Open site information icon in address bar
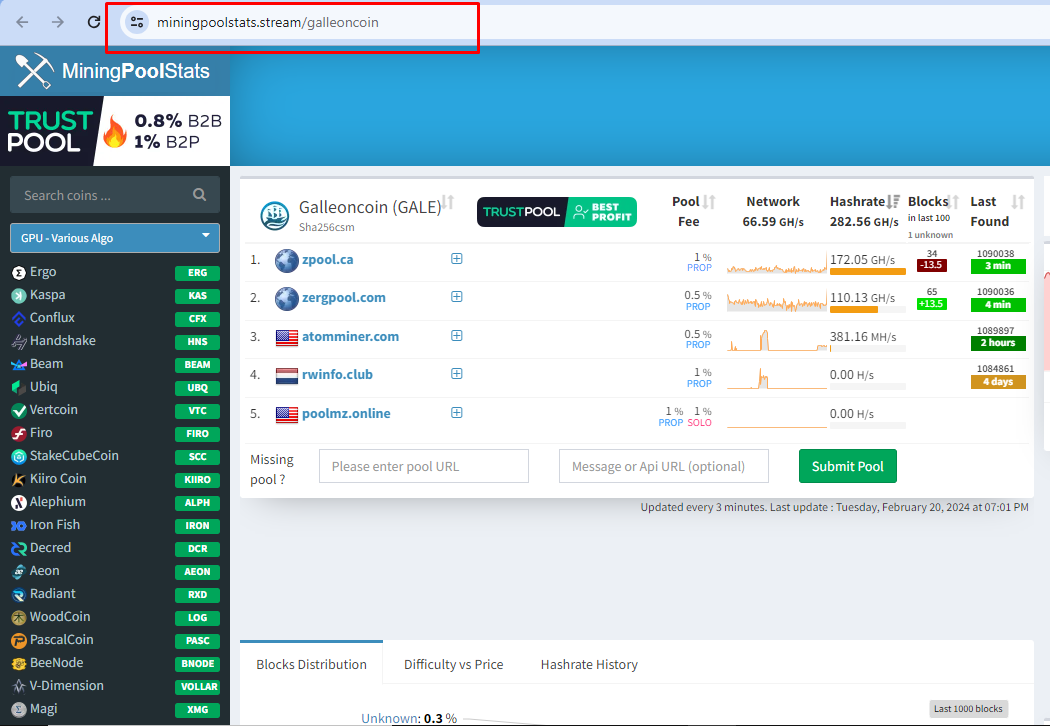The height and width of the screenshot is (726, 1050). tap(137, 22)
